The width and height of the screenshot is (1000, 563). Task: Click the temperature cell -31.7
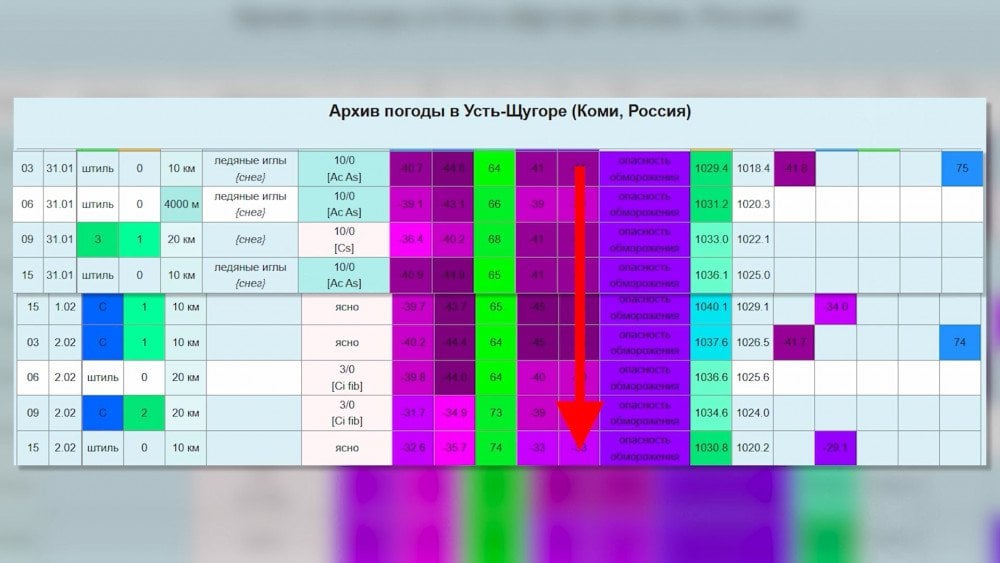[x=411, y=412]
